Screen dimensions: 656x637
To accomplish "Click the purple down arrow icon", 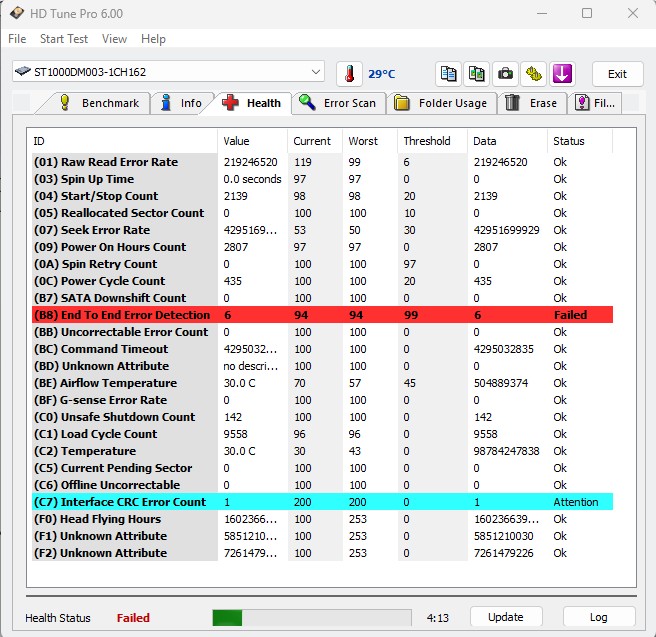I will click(562, 74).
